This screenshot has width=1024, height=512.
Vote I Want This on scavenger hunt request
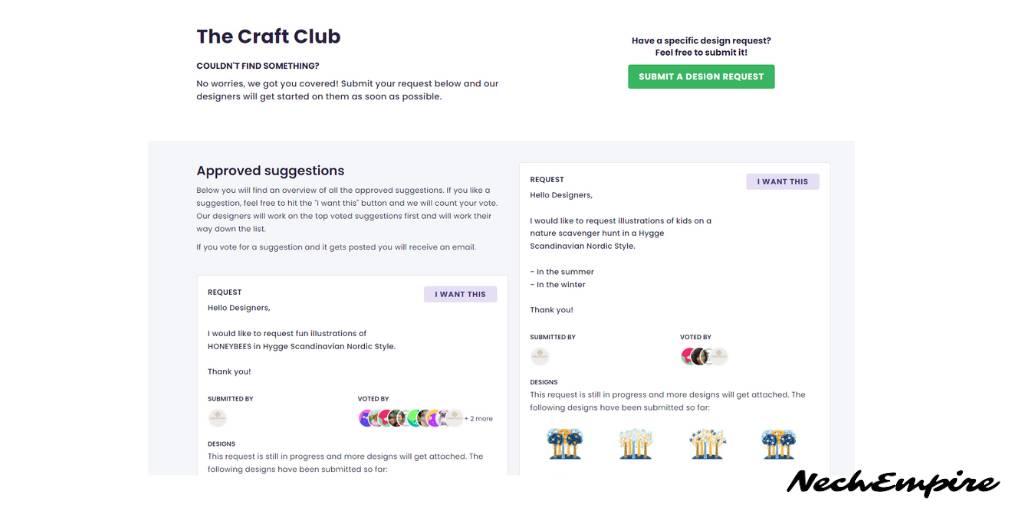(x=782, y=182)
